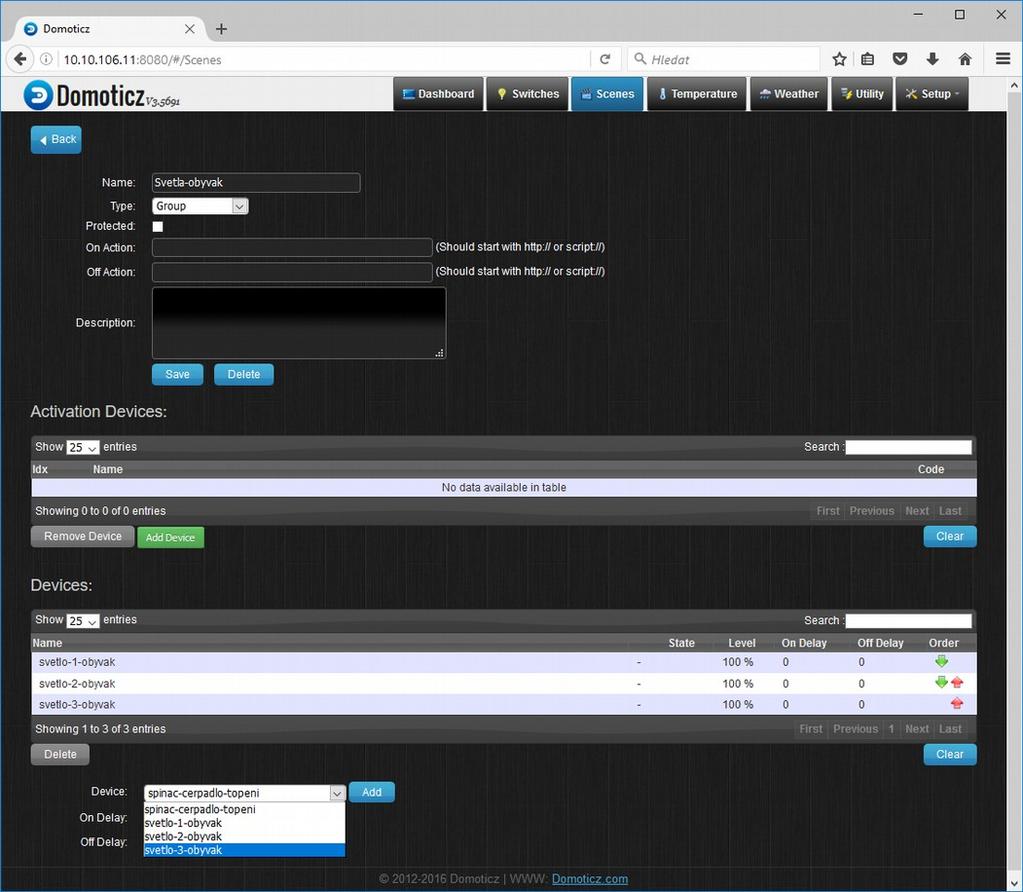
Task: Open the Dashboard tab
Action: click(x=438, y=94)
